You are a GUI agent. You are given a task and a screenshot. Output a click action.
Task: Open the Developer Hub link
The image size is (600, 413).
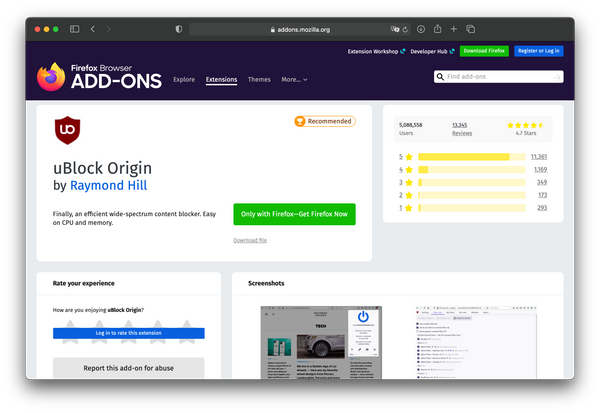(x=432, y=51)
